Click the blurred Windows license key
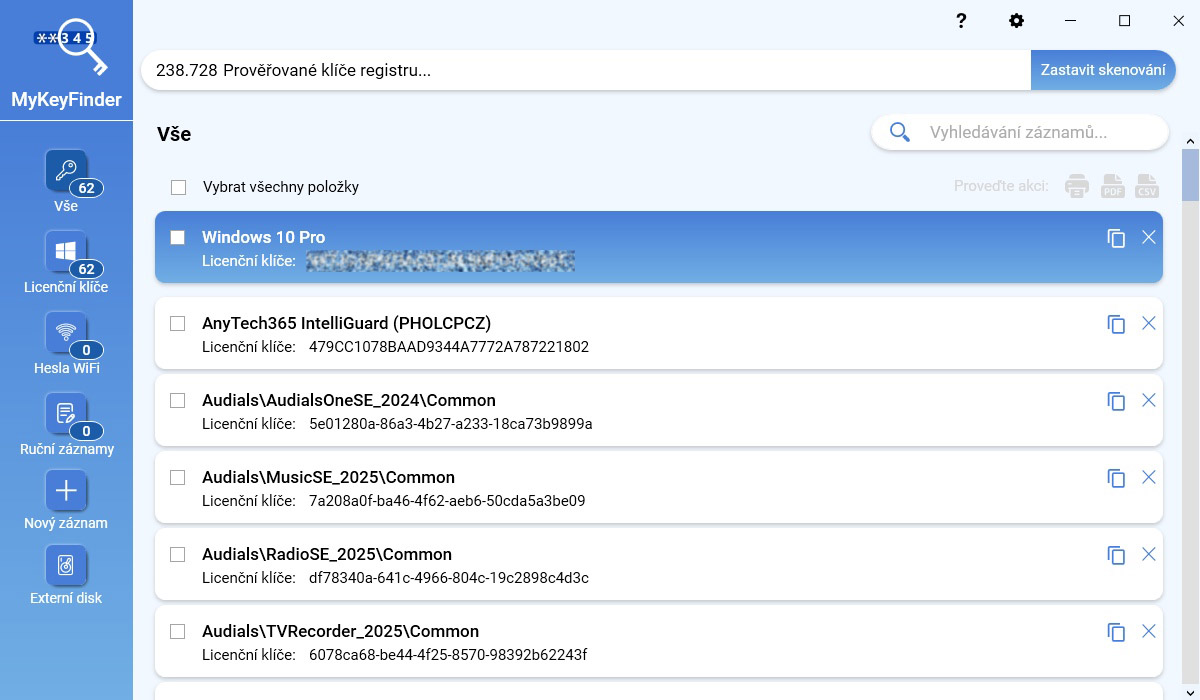 coord(440,261)
